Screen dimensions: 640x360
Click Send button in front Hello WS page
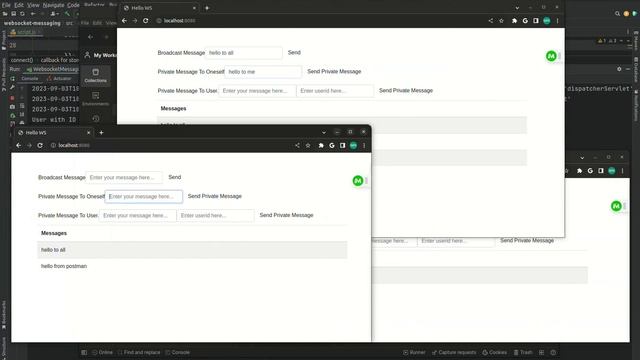tap(175, 177)
